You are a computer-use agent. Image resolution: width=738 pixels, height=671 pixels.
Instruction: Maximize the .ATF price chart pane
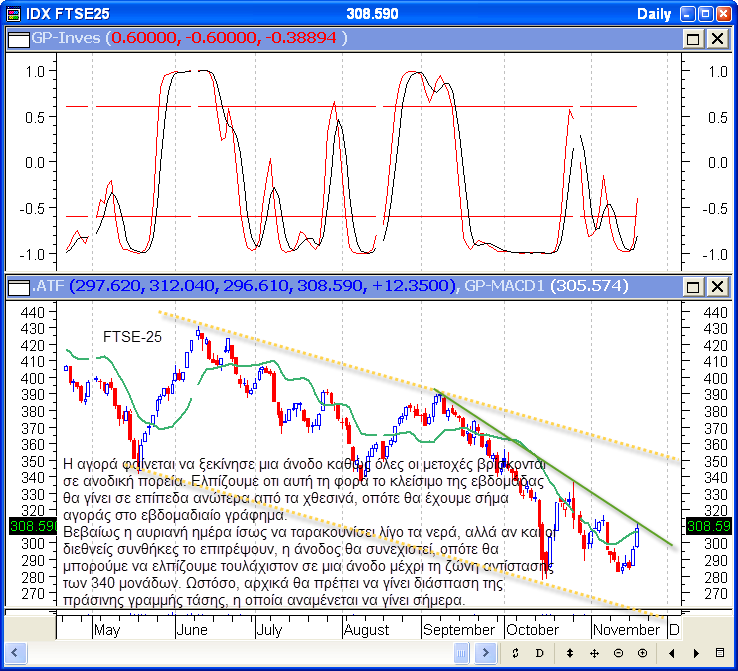tap(693, 287)
